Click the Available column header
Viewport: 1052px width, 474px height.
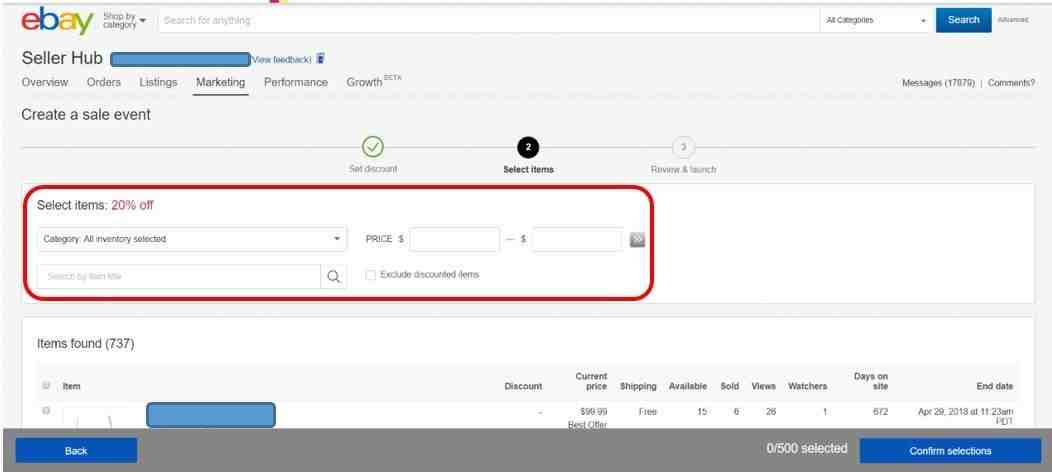[688, 386]
